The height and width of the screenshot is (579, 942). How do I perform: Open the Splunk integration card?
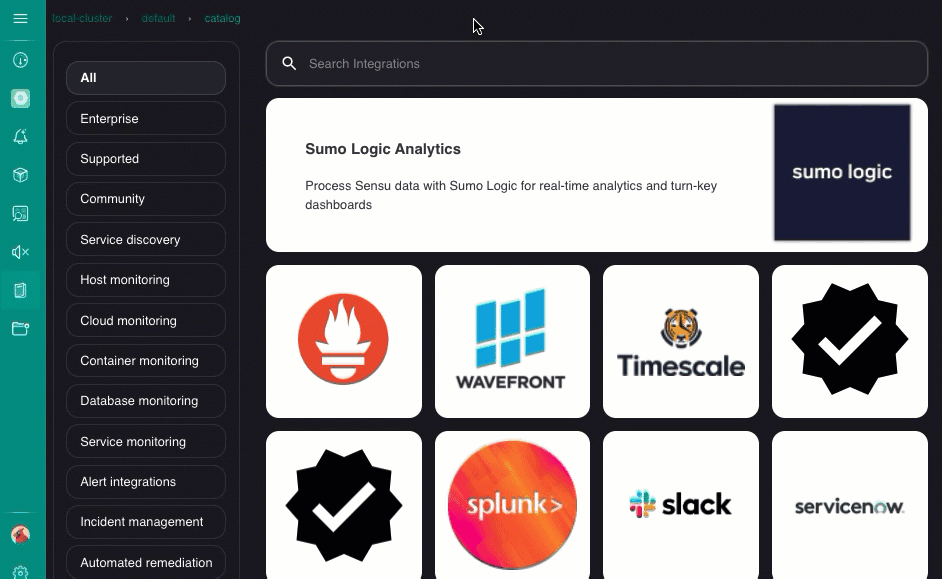512,505
